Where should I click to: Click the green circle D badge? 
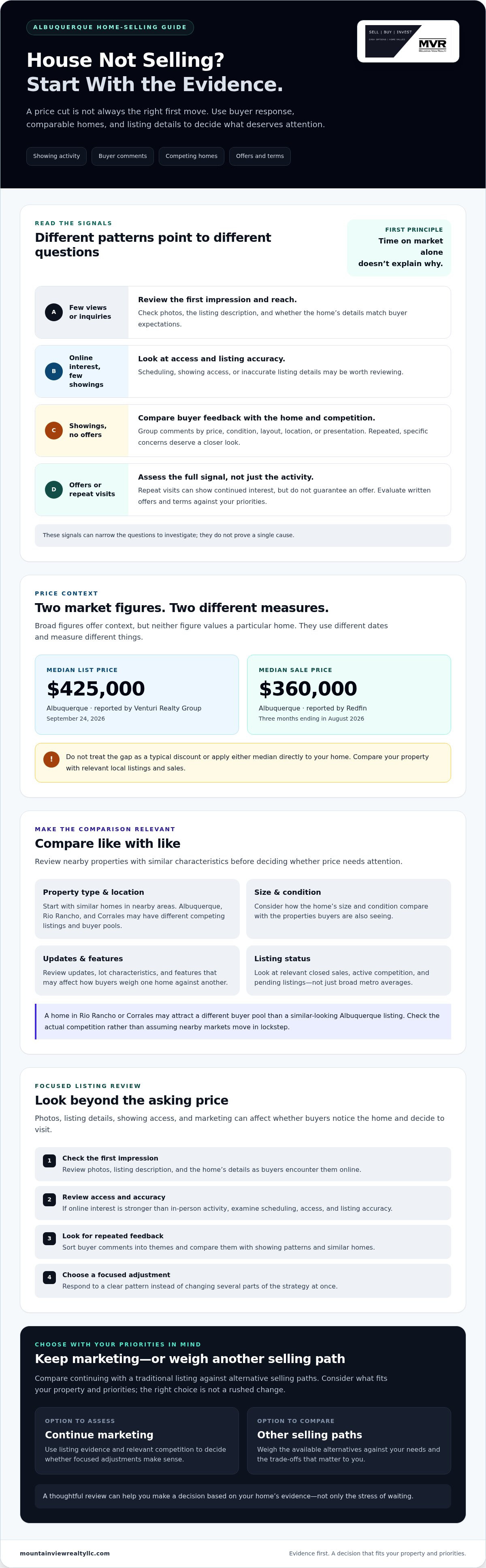click(53, 489)
